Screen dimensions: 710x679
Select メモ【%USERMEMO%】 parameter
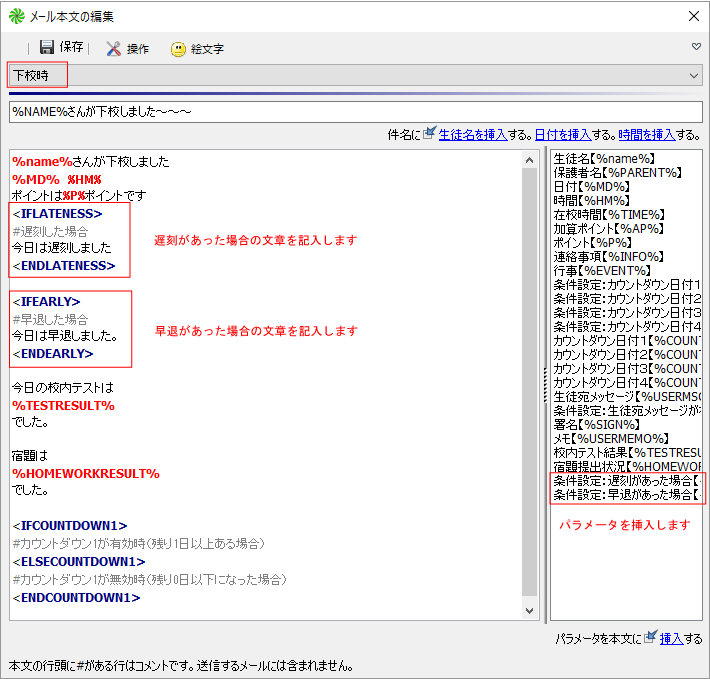tap(611, 439)
